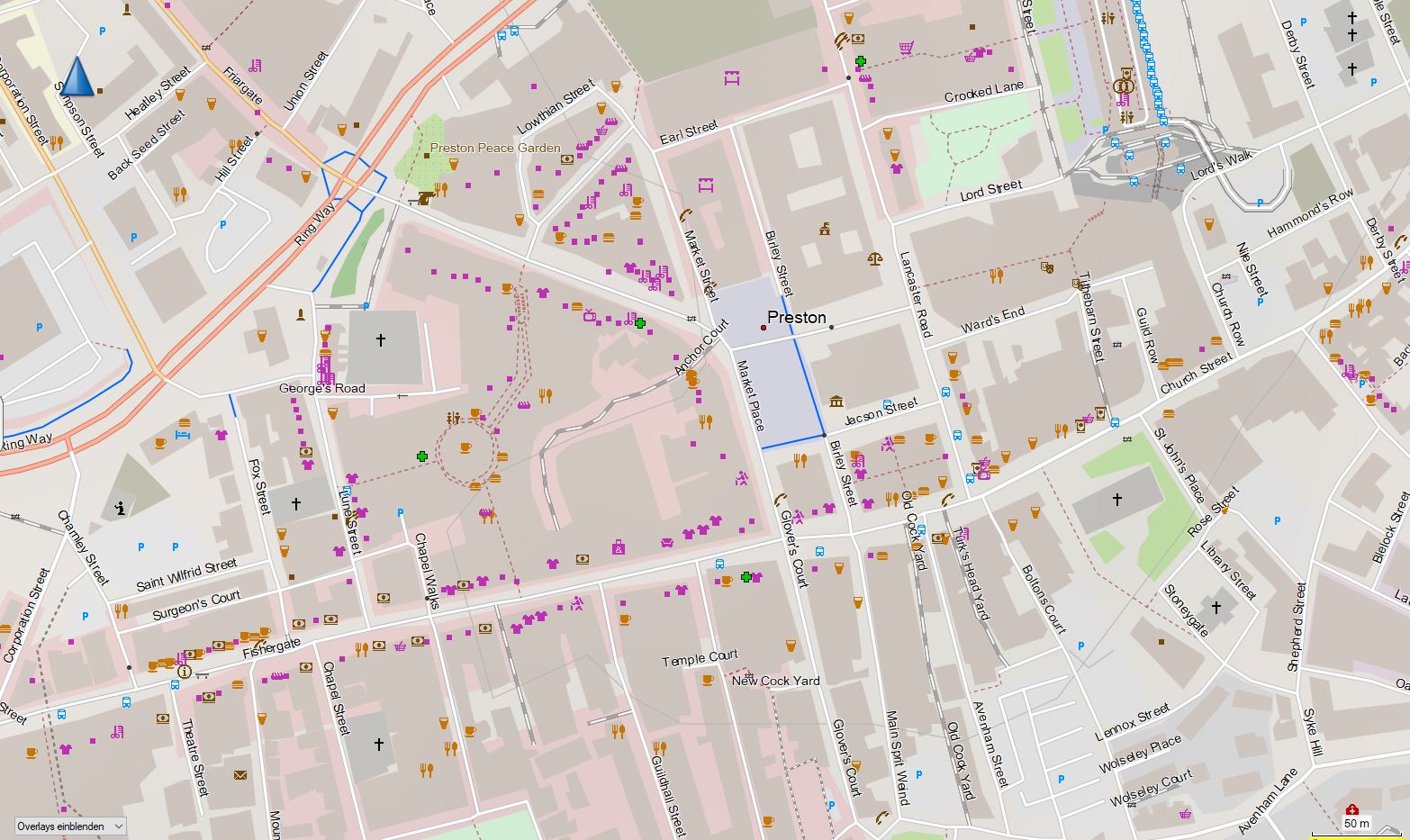Select the courthouse scales icon
The image size is (1410, 840).
872,258
